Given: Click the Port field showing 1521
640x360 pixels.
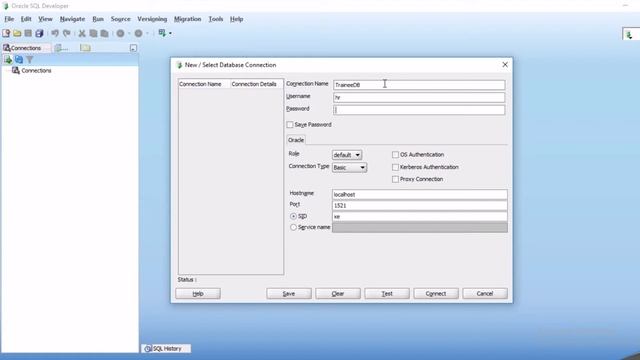Looking at the screenshot, I should 420,206.
